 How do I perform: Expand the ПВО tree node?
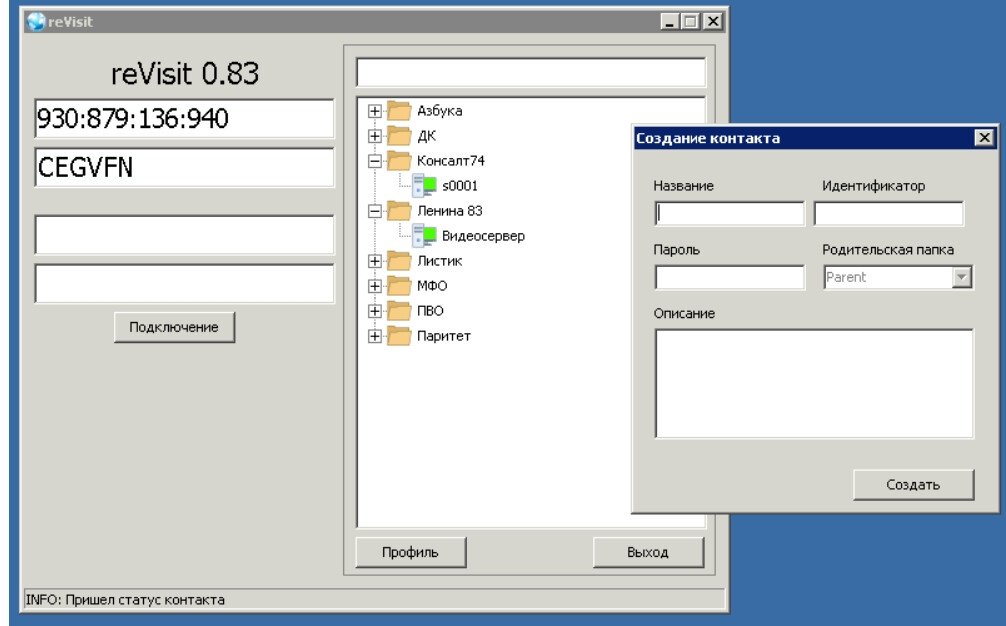[375, 311]
